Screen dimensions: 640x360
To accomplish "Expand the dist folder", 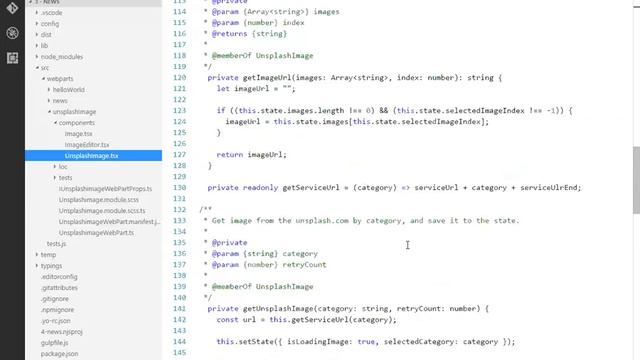I will point(46,35).
